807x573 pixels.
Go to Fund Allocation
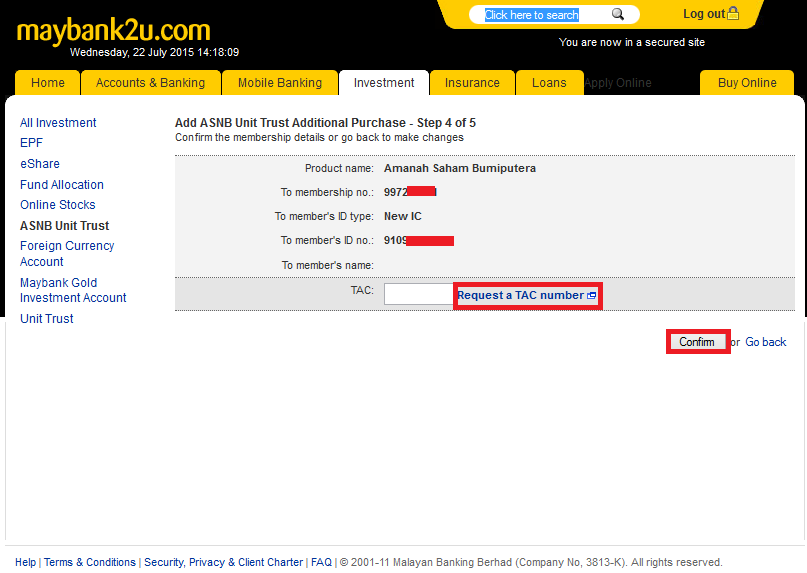(62, 184)
